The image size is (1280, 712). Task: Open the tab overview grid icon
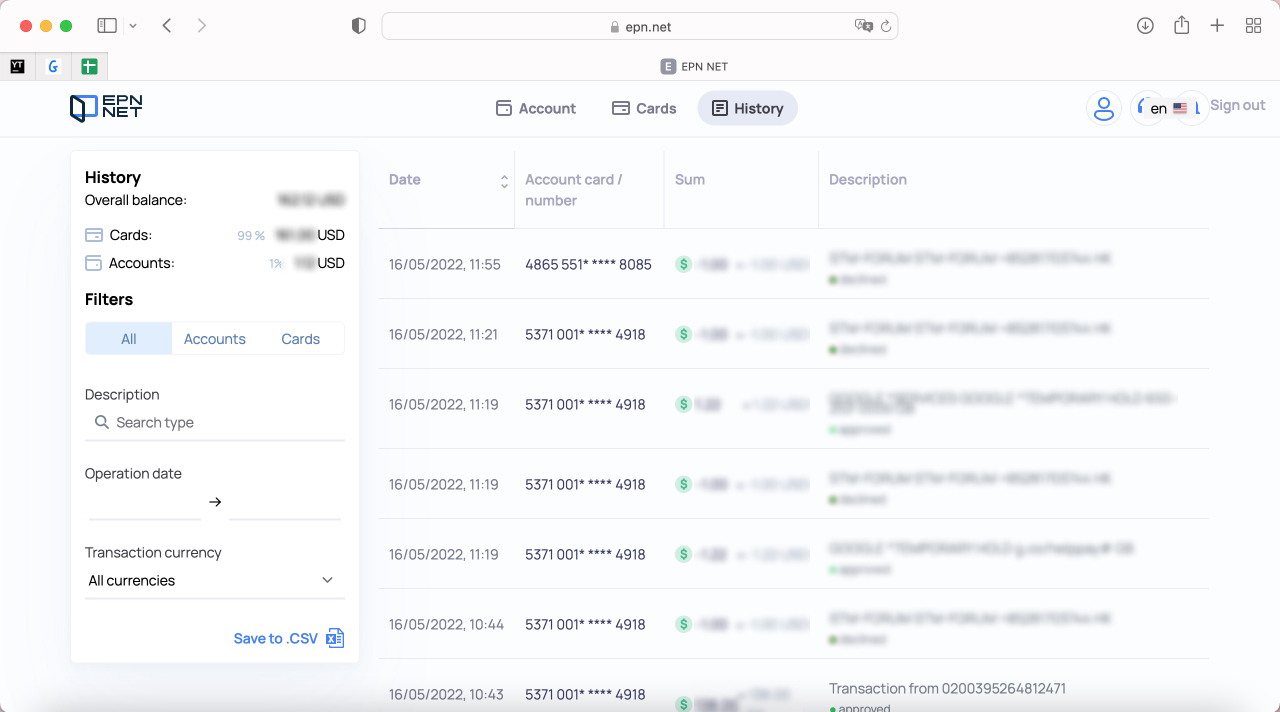coord(1253,26)
